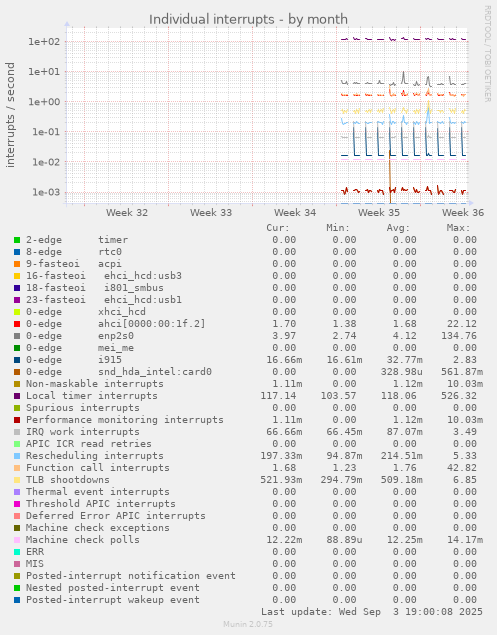
Task: Click the Munin 2.0.75 footer text
Action: pyautogui.click(x=248, y=624)
